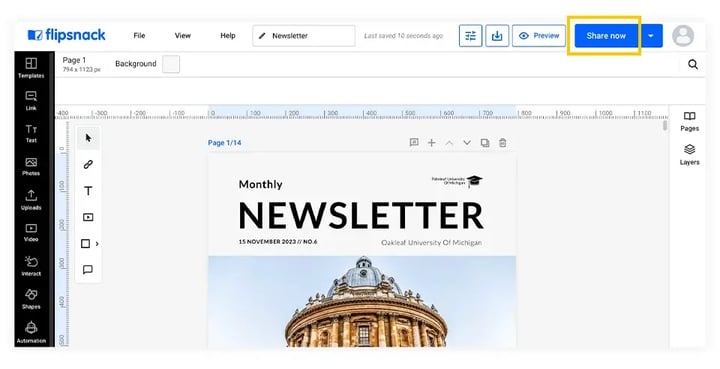Open the Uploads panel
This screenshot has height=369, width=720.
[x=31, y=200]
